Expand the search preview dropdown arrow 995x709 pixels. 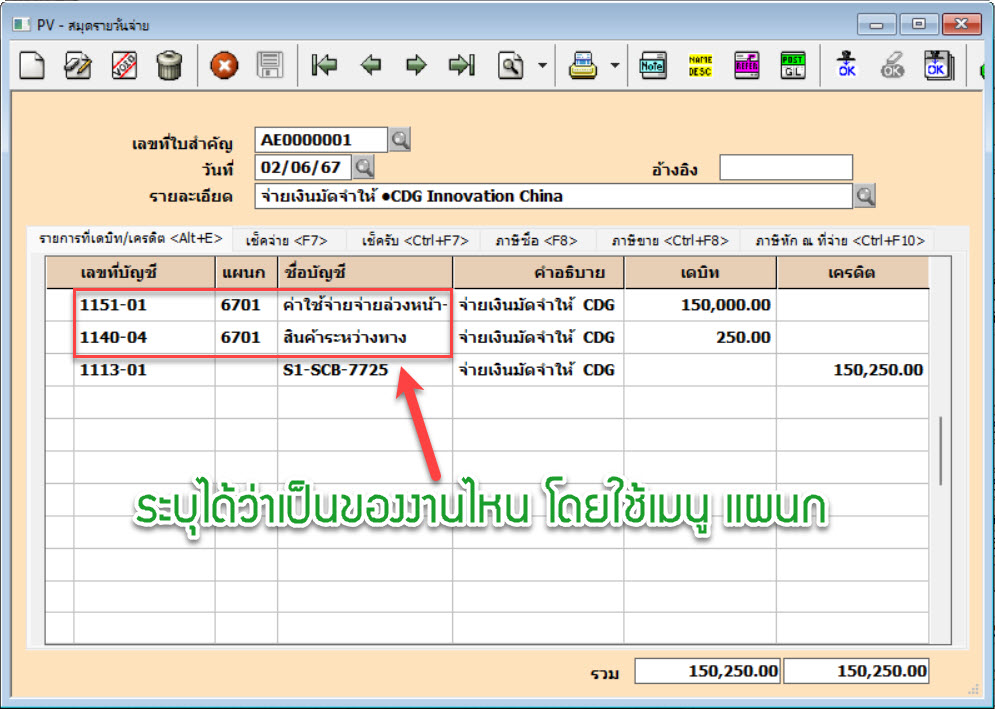542,66
